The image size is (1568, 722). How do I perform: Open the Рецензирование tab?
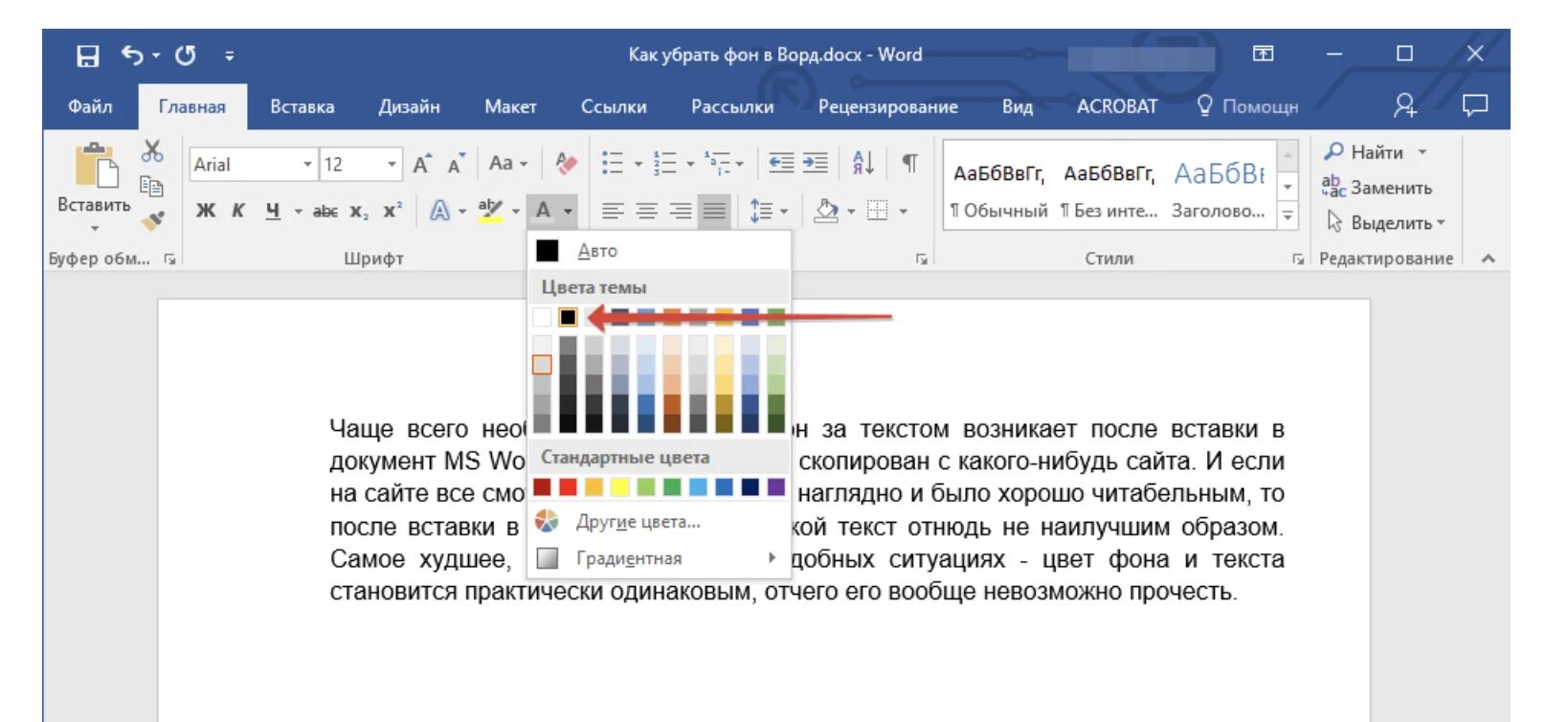click(887, 106)
